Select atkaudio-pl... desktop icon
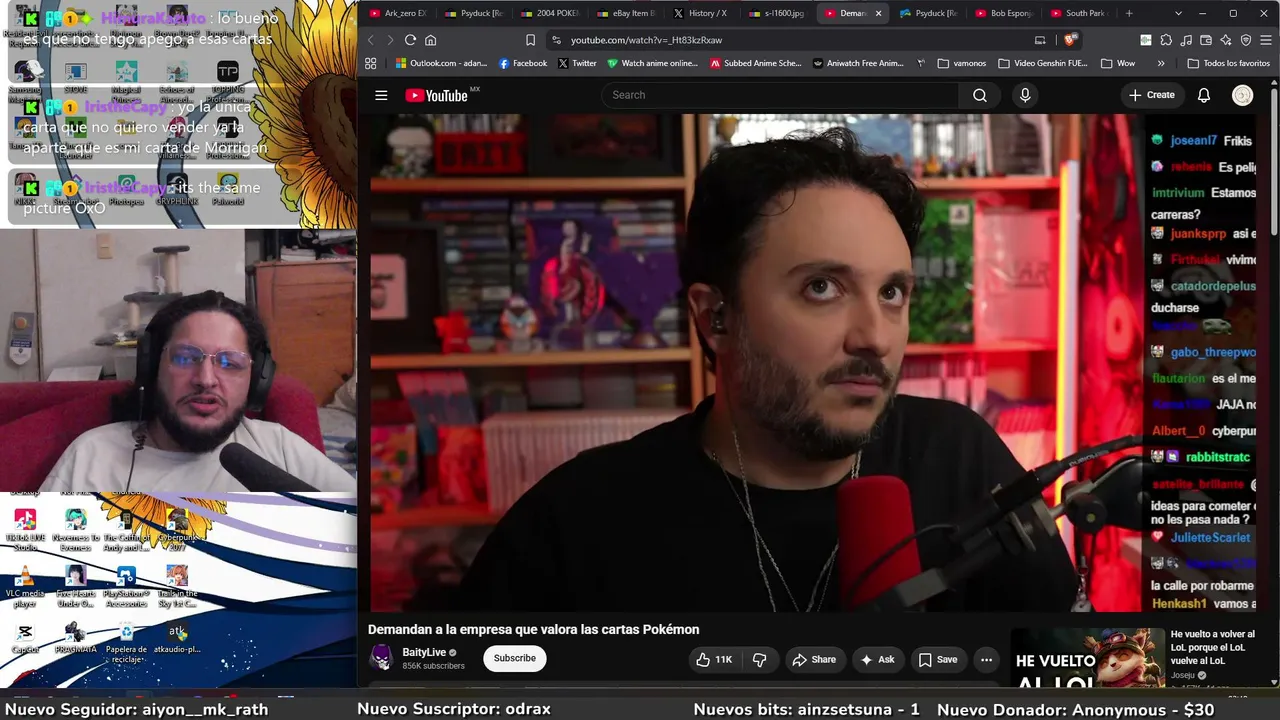The image size is (1280, 720). 177,639
